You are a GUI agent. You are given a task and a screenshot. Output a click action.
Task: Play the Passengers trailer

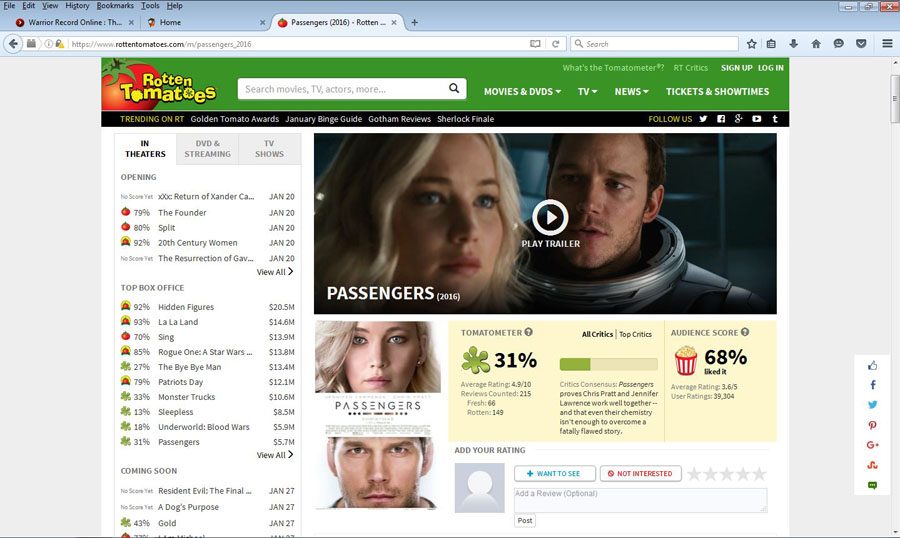550,218
